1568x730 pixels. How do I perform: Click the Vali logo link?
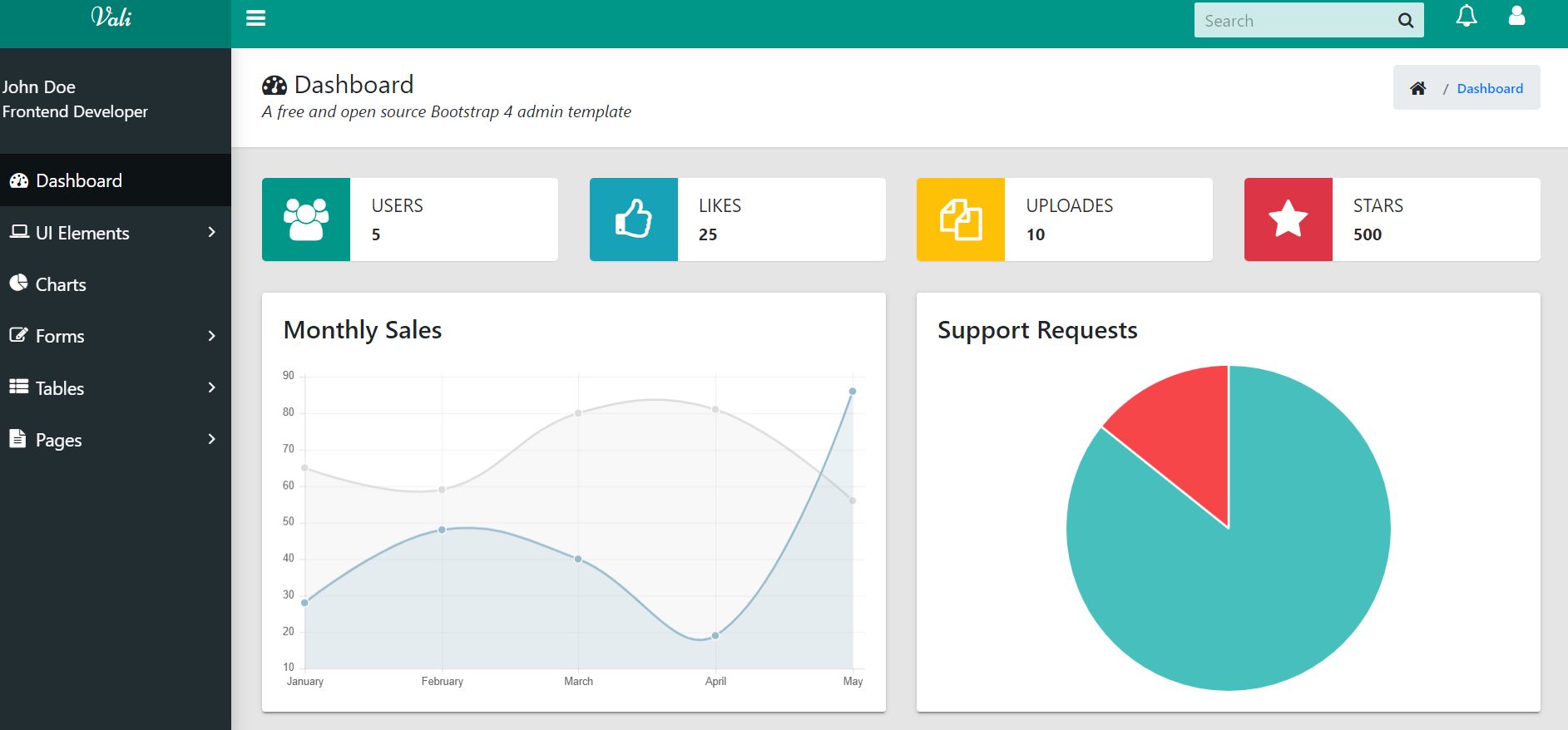111,17
